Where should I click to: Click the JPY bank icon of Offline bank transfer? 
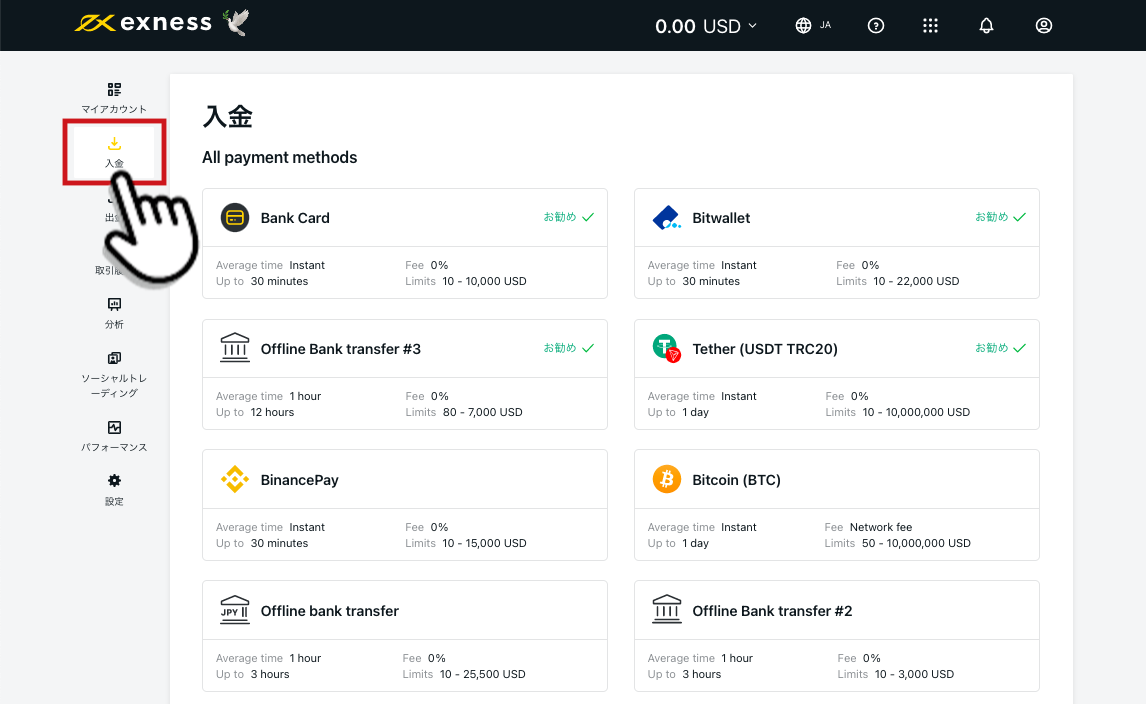coord(235,610)
